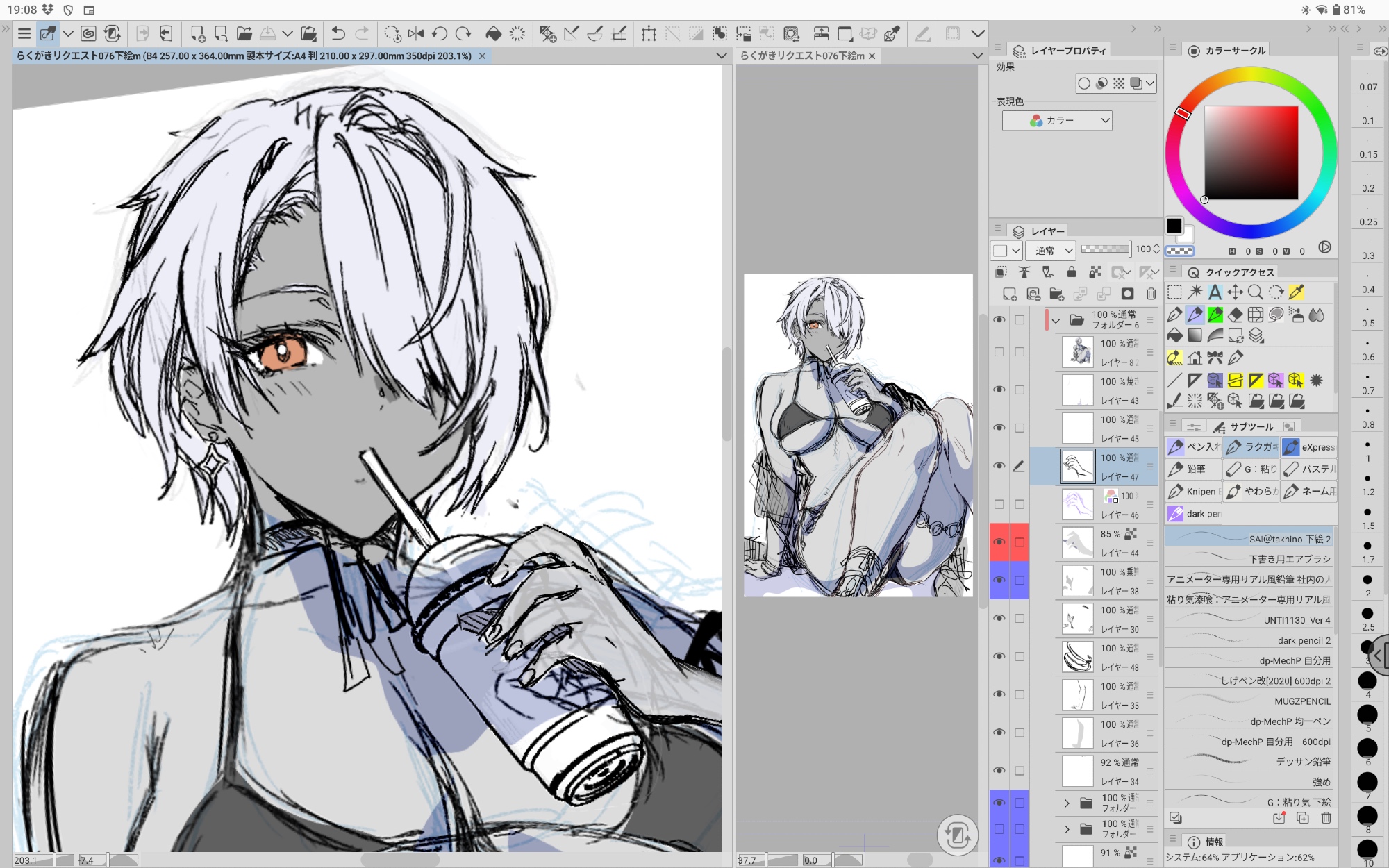
Task: Select the magnifier Zoom tool
Action: click(1255, 292)
